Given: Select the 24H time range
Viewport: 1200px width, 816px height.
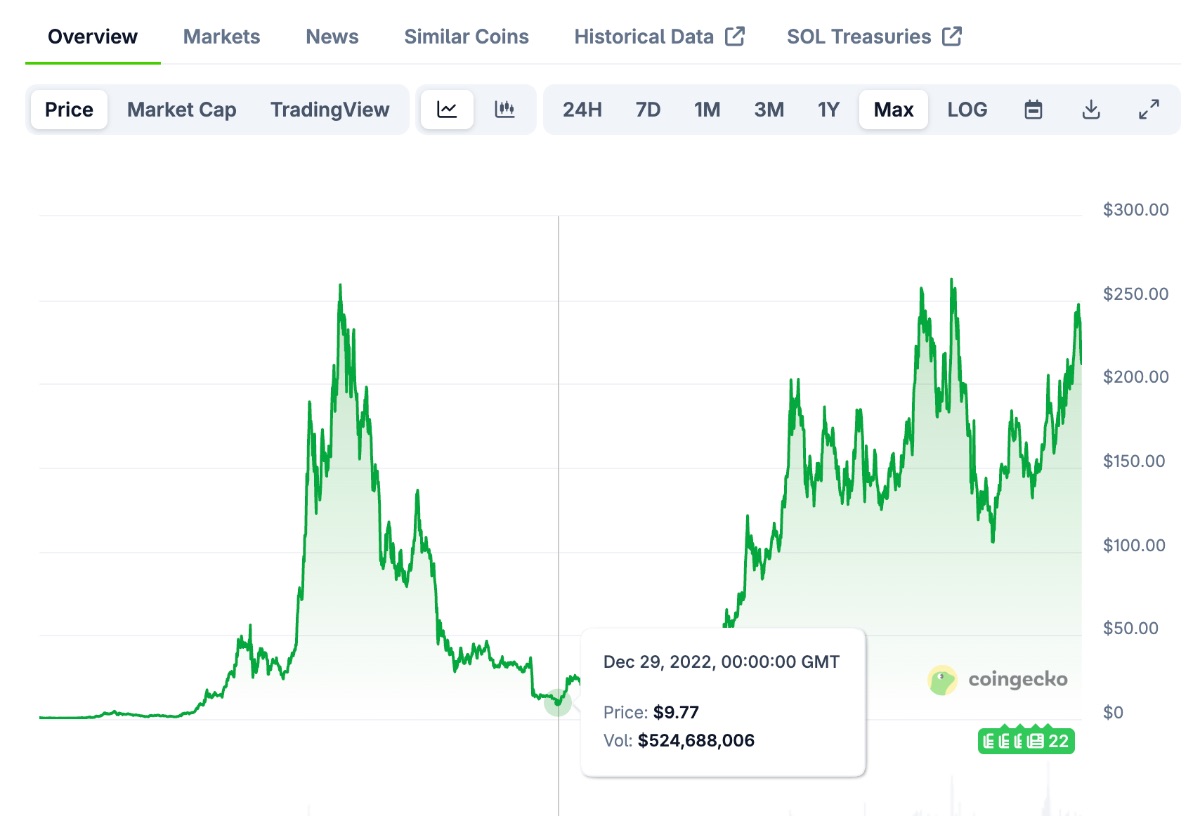Looking at the screenshot, I should (582, 110).
